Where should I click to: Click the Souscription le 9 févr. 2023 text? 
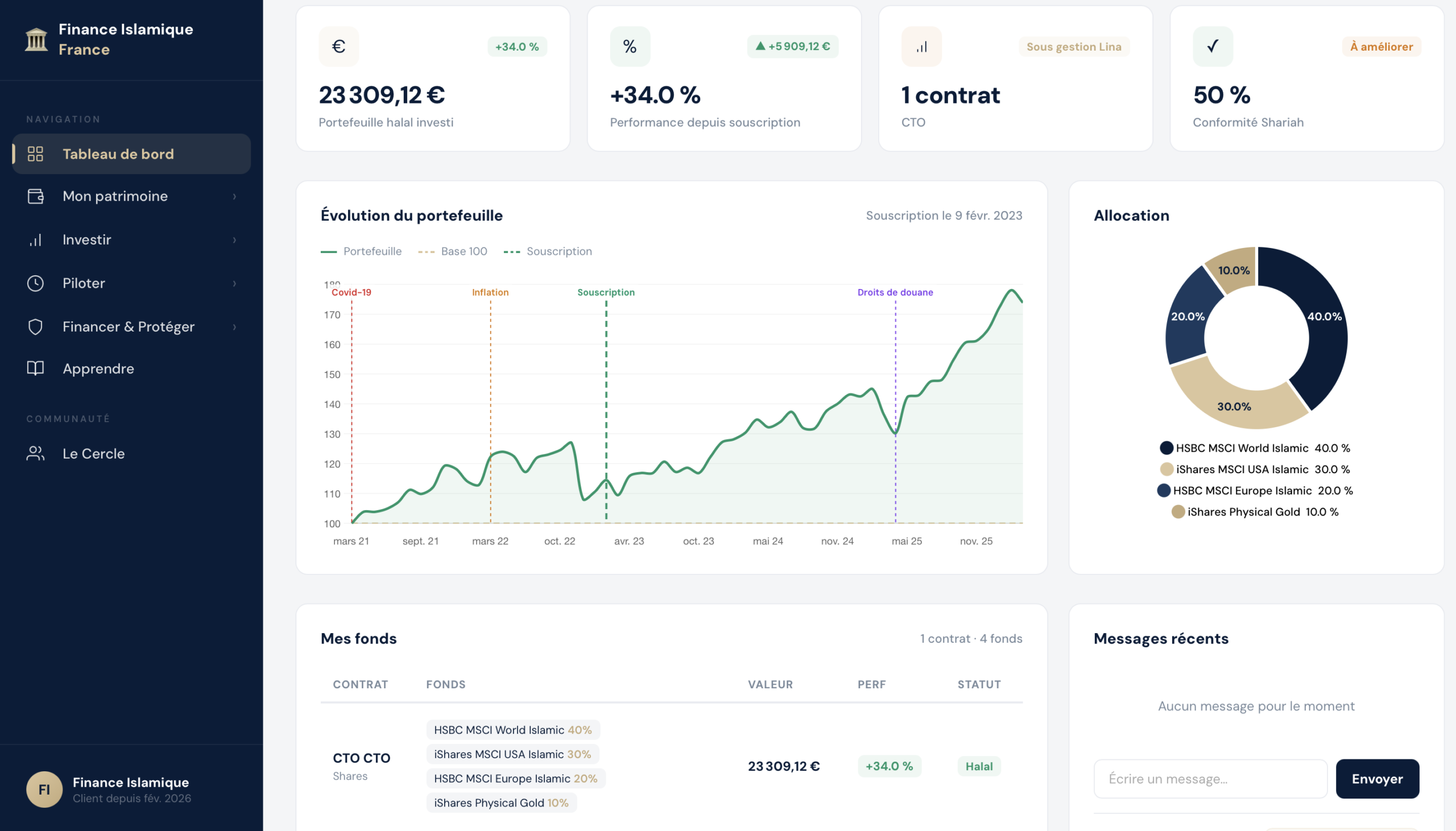pos(944,215)
